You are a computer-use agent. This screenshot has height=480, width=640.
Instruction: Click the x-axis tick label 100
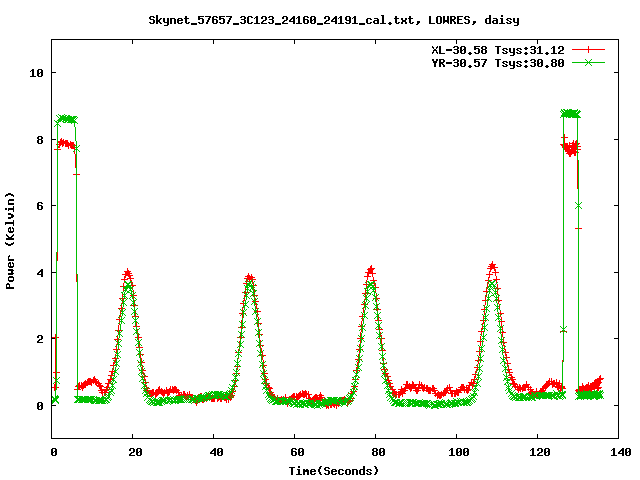click(x=459, y=452)
